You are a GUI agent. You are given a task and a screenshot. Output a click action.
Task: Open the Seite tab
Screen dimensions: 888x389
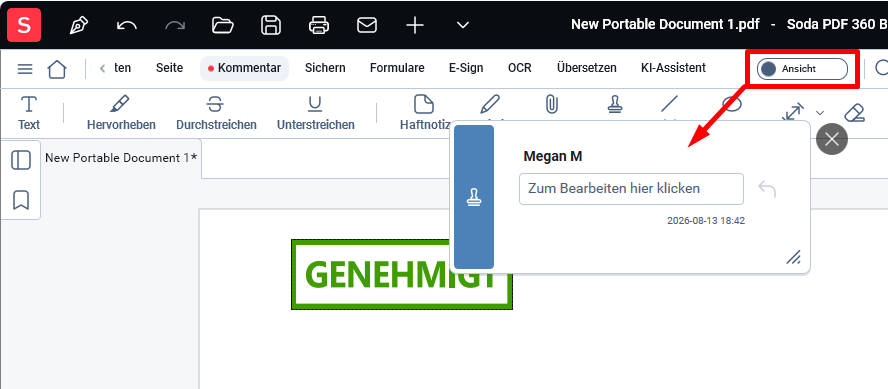click(x=169, y=68)
